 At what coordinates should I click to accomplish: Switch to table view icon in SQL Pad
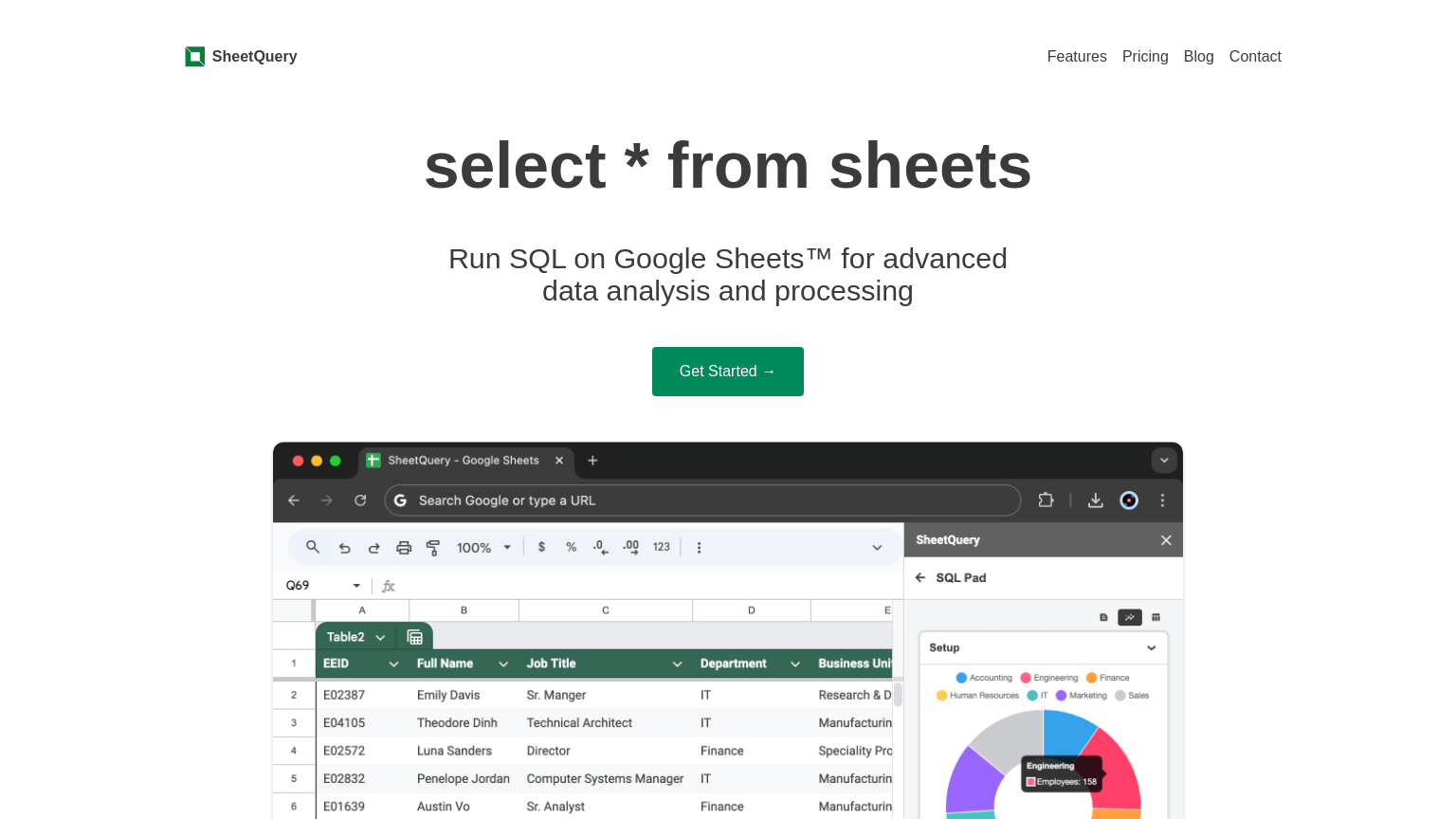pos(1156,617)
